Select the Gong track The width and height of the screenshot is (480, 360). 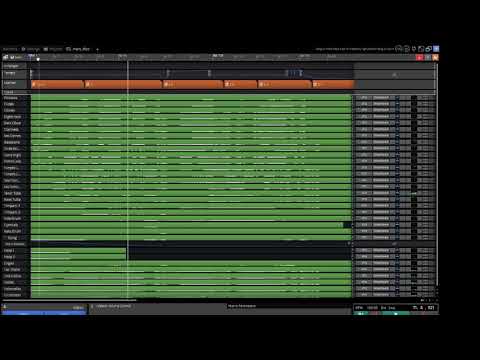pyautogui.click(x=16, y=238)
